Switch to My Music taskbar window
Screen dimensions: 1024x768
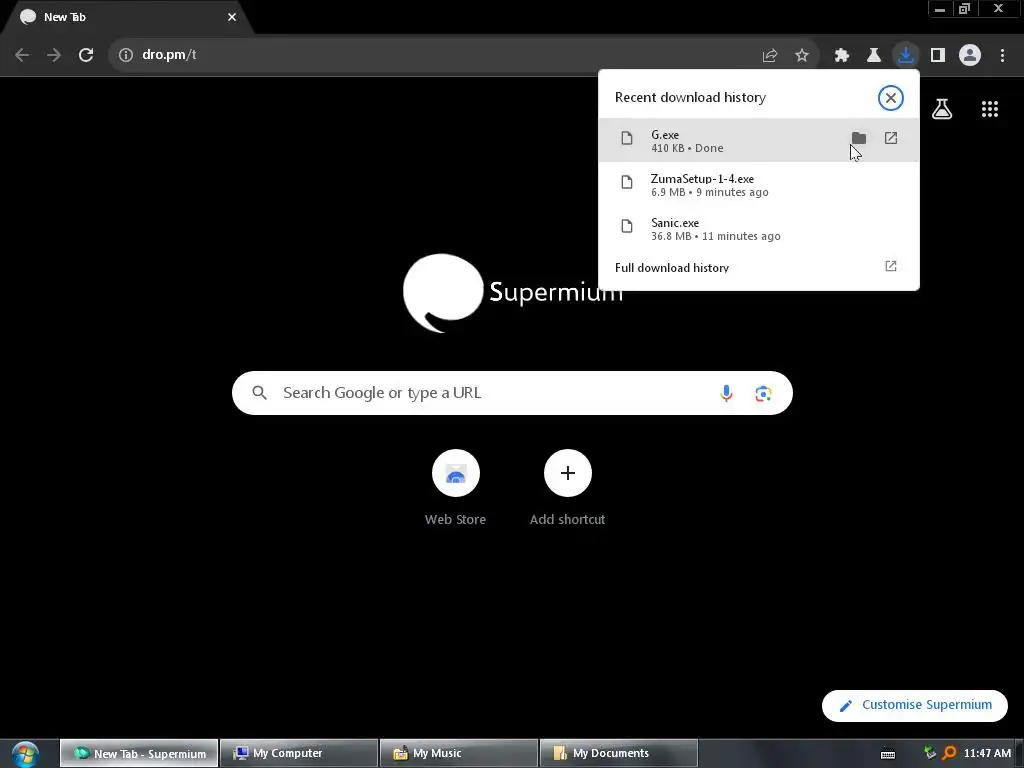[x=459, y=753]
